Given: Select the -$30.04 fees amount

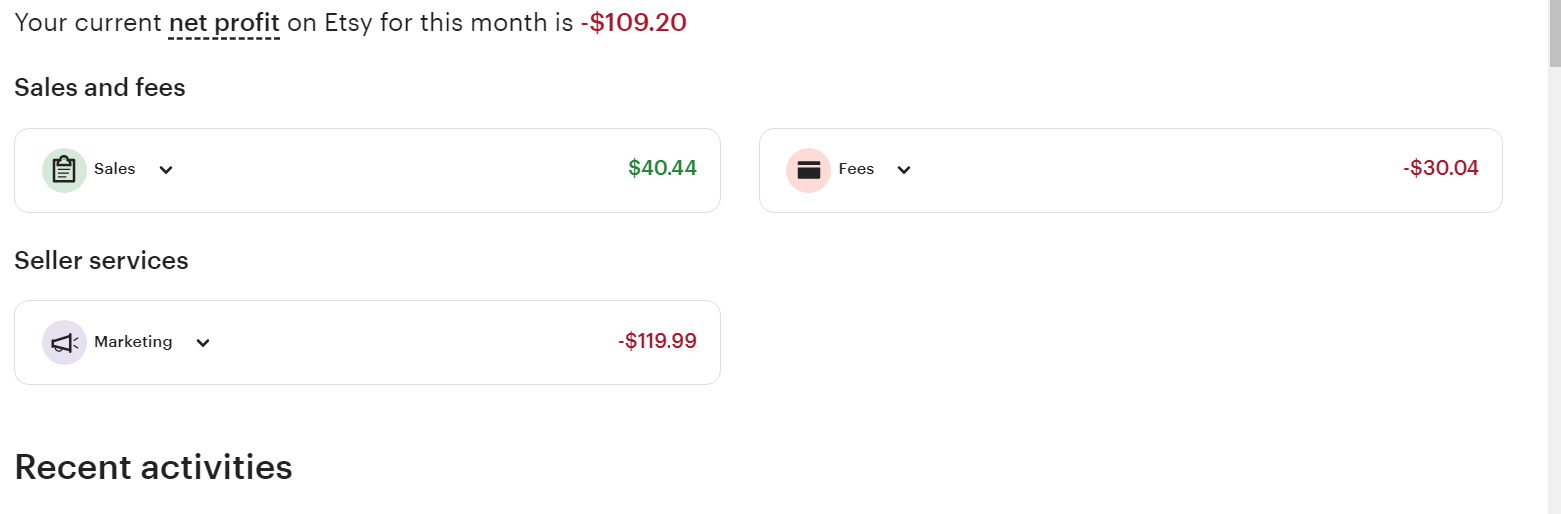Looking at the screenshot, I should 1441,169.
